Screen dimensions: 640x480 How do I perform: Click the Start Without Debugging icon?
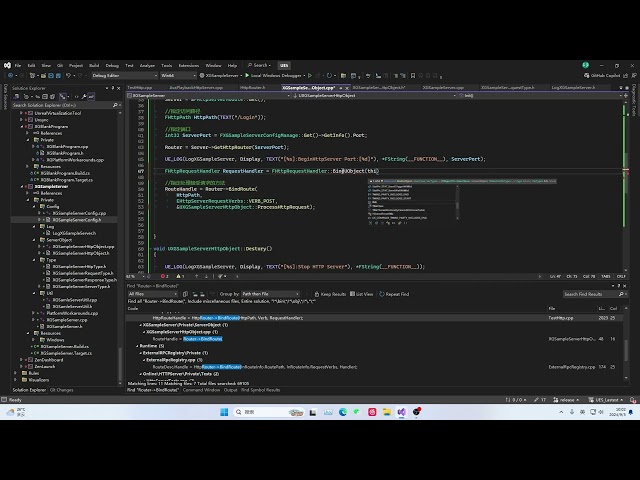(310, 76)
